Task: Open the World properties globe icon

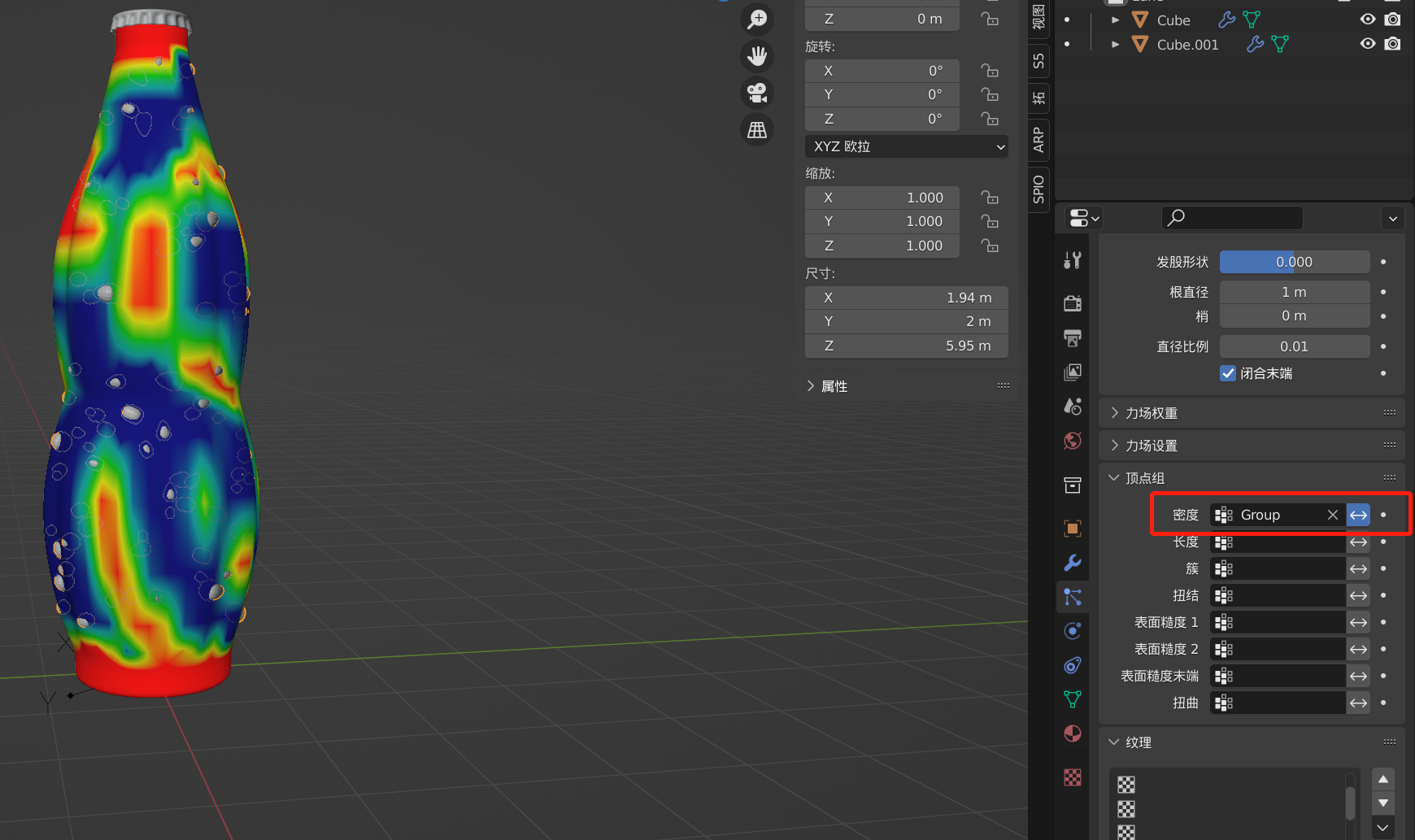Action: (1073, 441)
